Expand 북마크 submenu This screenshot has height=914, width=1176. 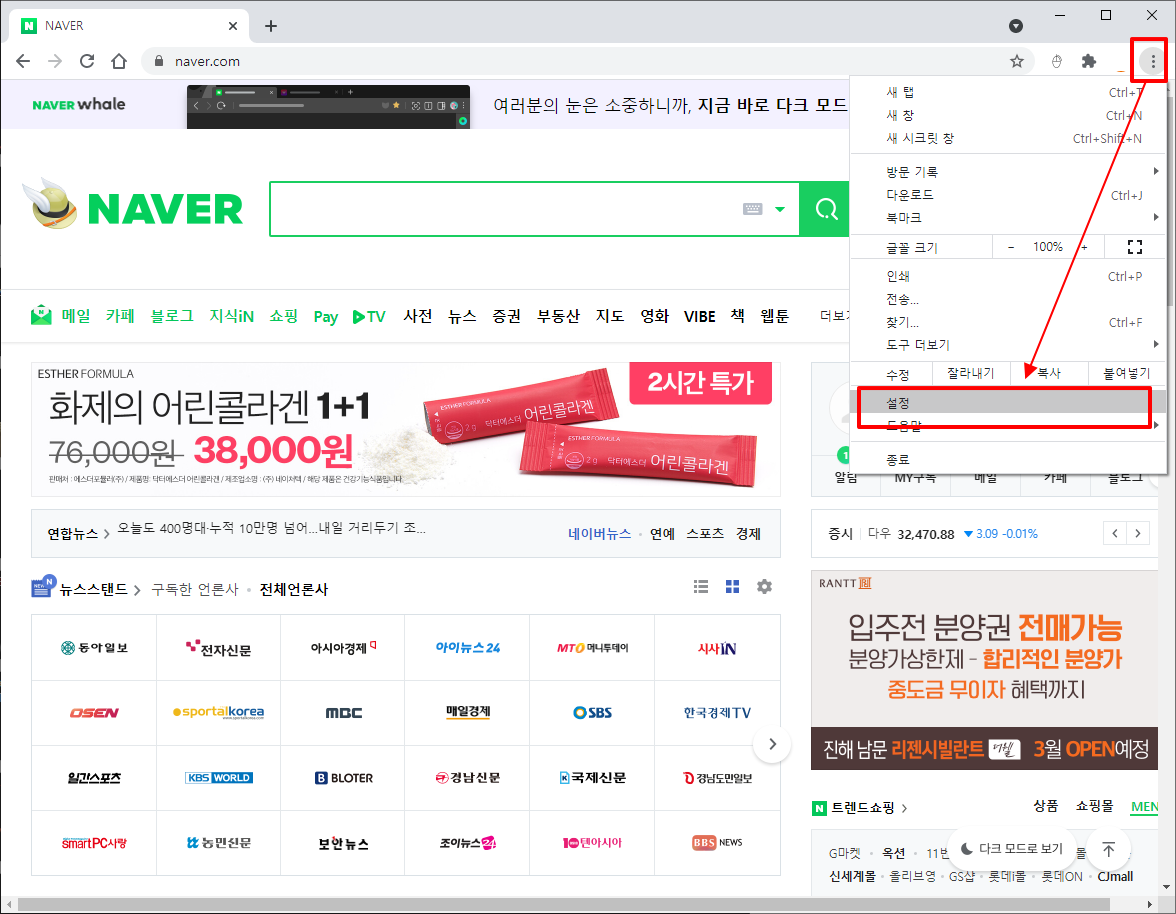click(1008, 217)
